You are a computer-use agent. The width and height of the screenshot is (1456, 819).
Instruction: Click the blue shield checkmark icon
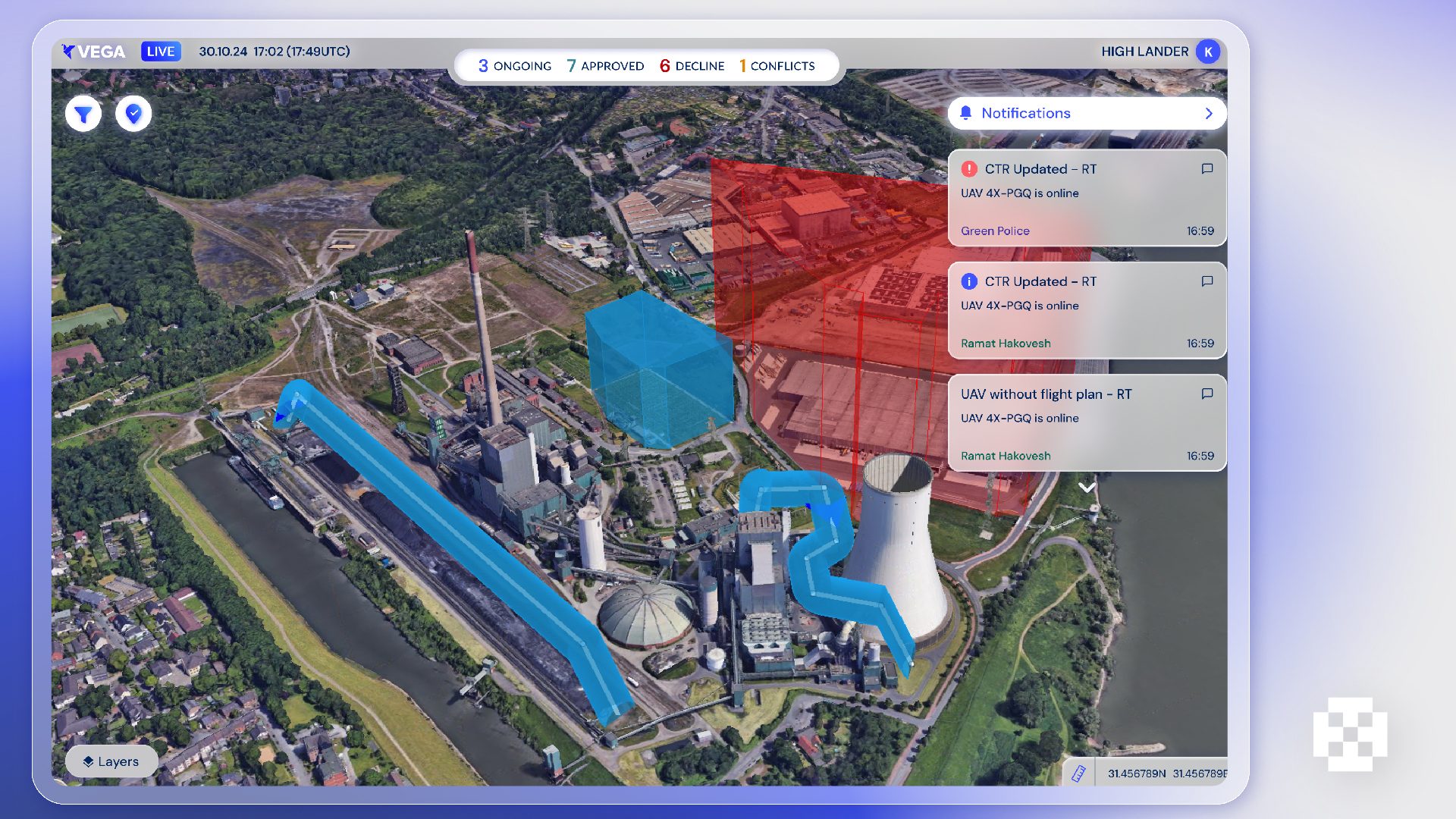(133, 114)
